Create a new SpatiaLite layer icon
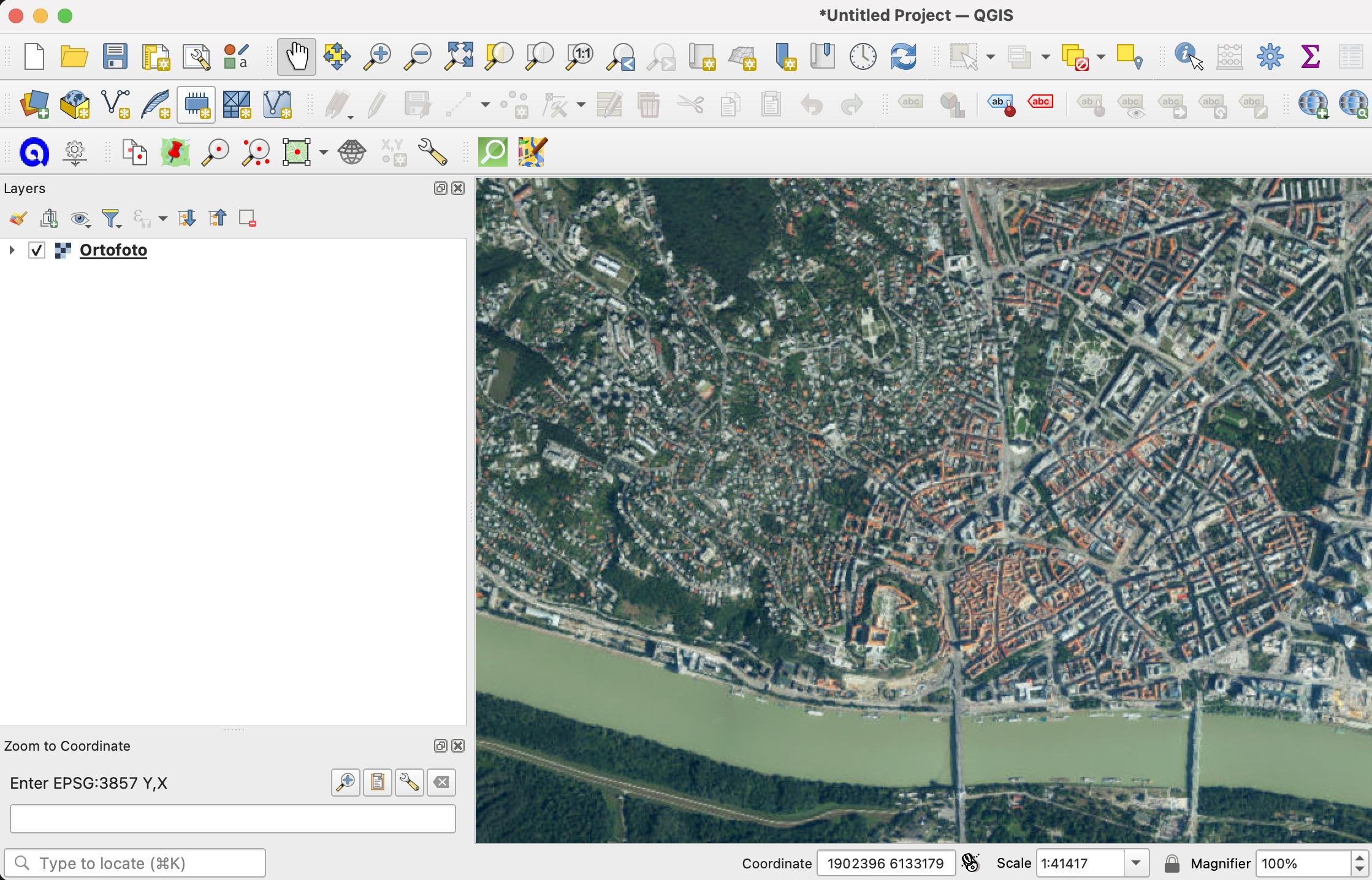The image size is (1372, 880). pos(156,104)
